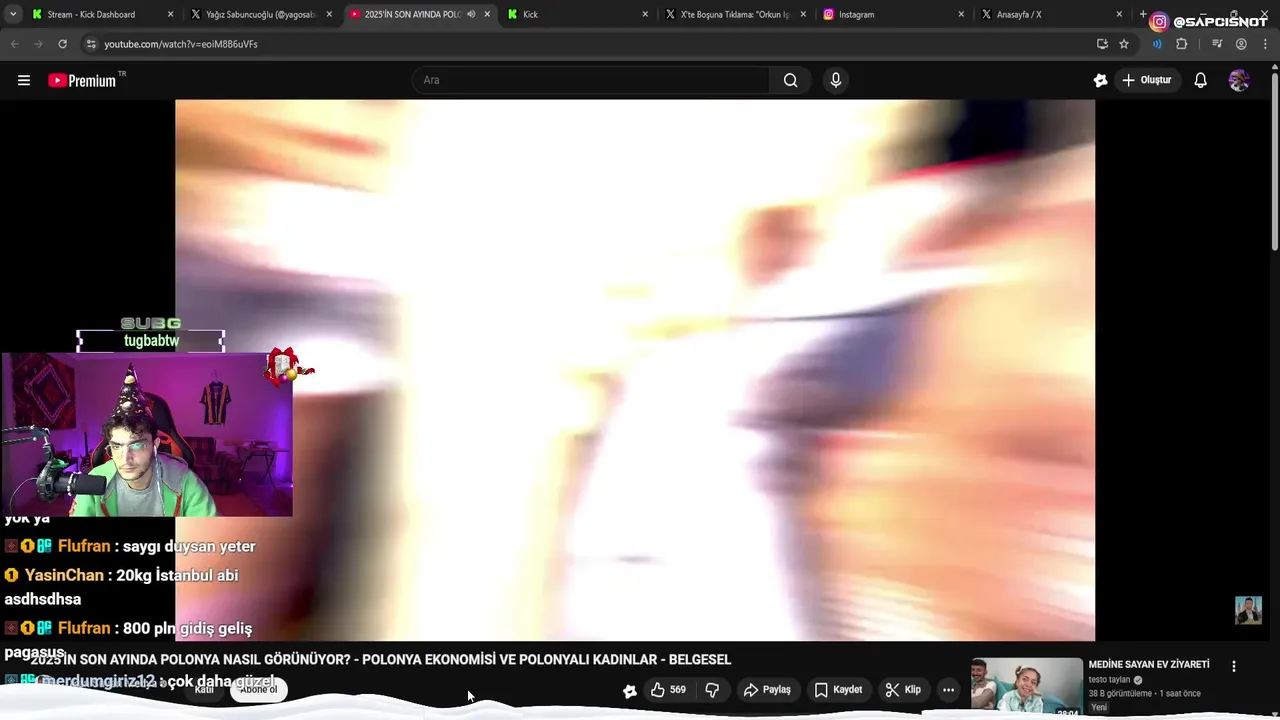The height and width of the screenshot is (720, 1280).
Task: Close the Anasayfa / X tab
Action: tap(1119, 14)
